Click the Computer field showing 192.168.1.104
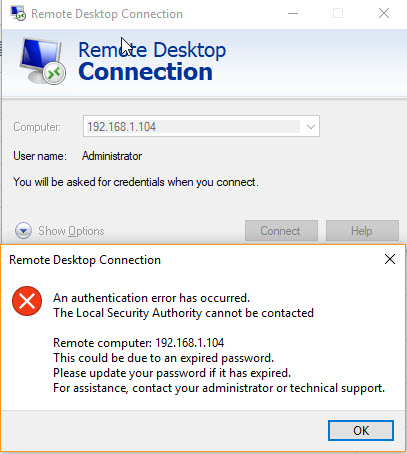This screenshot has width=407, height=454. pyautogui.click(x=201, y=126)
